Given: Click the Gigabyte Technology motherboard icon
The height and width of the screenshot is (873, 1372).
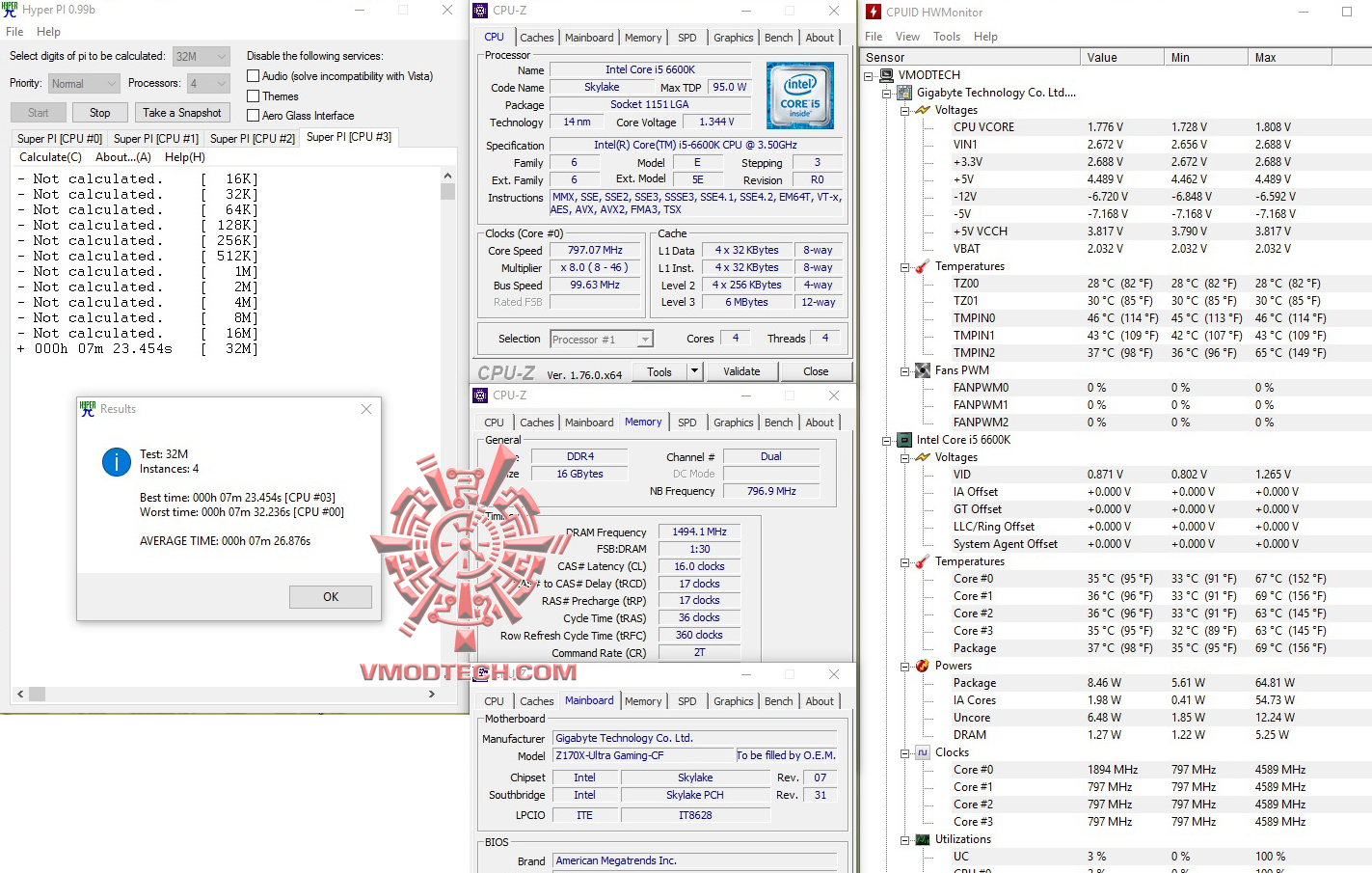Looking at the screenshot, I should click(x=904, y=93).
